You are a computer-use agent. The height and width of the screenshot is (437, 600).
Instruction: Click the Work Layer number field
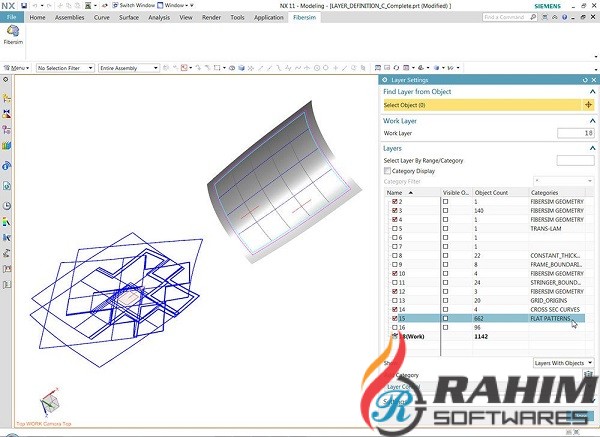576,133
